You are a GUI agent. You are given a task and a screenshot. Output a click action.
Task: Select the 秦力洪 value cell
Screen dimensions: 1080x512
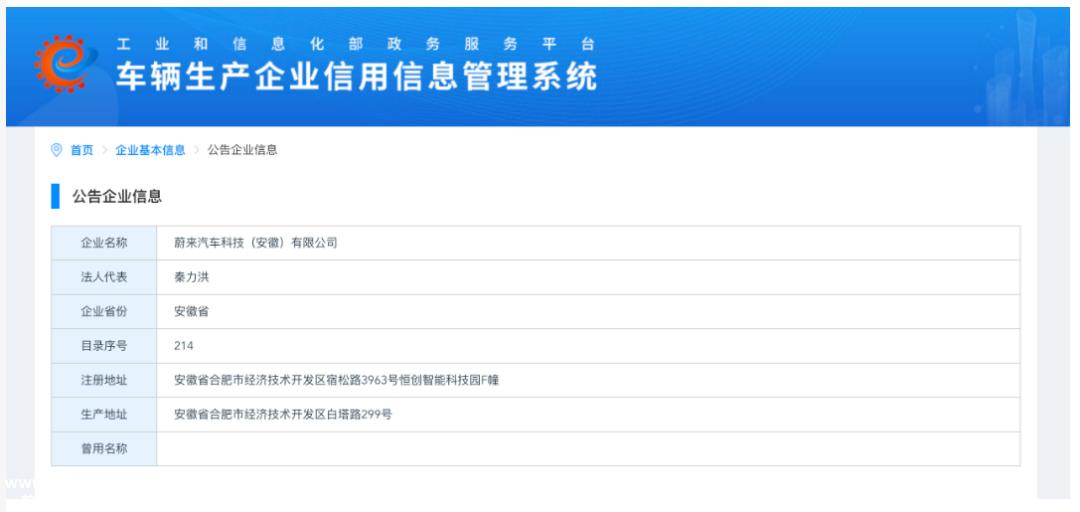click(588, 277)
